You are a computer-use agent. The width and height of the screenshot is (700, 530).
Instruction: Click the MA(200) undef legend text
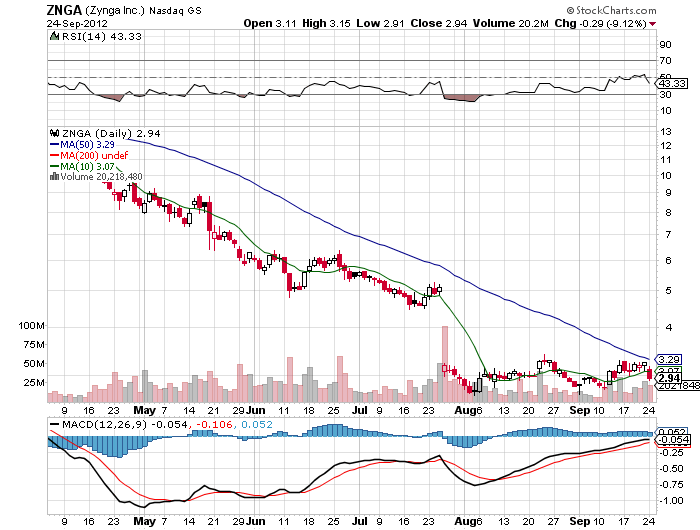(x=94, y=156)
